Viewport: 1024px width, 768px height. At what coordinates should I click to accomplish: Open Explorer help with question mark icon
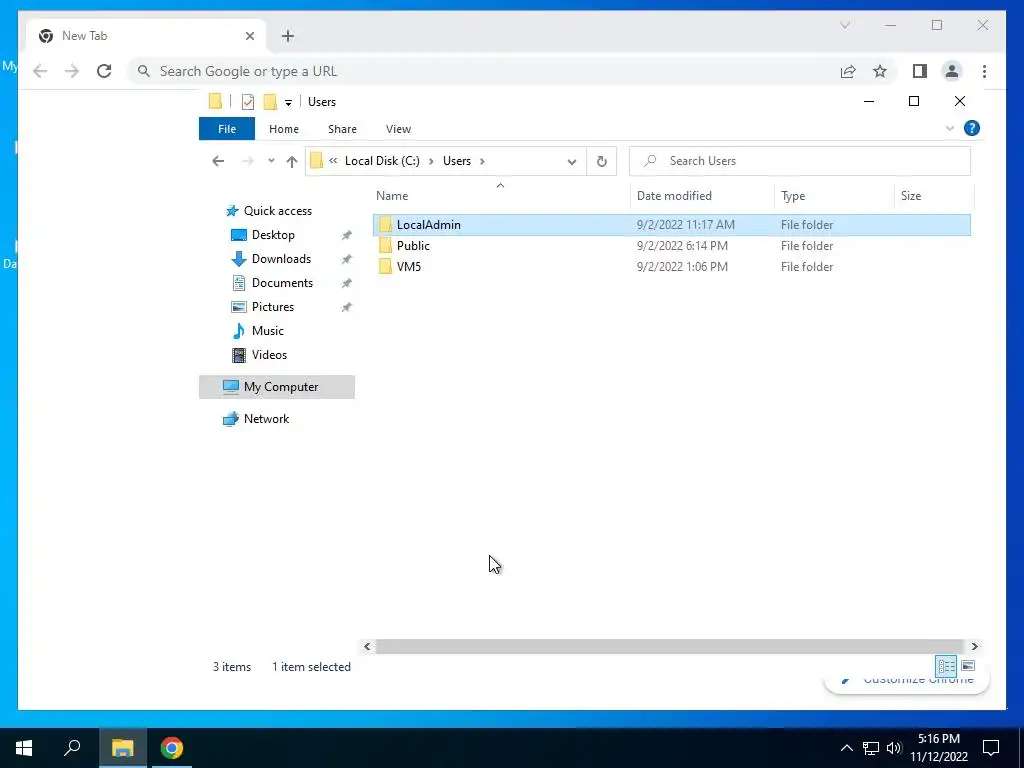click(972, 128)
